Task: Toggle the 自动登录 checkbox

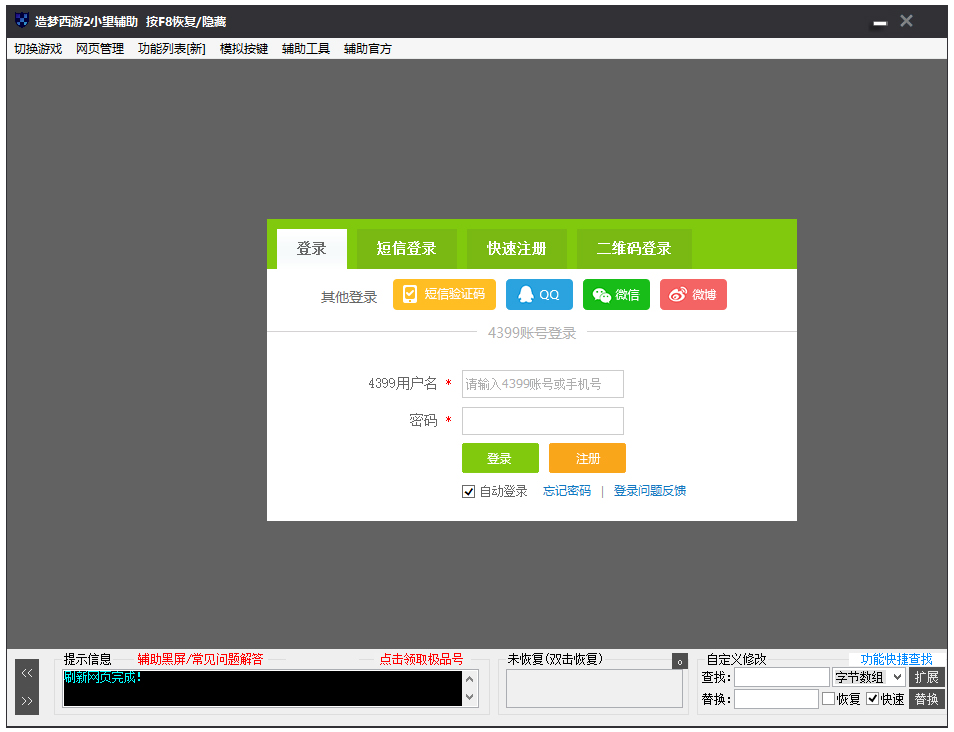Action: click(468, 492)
